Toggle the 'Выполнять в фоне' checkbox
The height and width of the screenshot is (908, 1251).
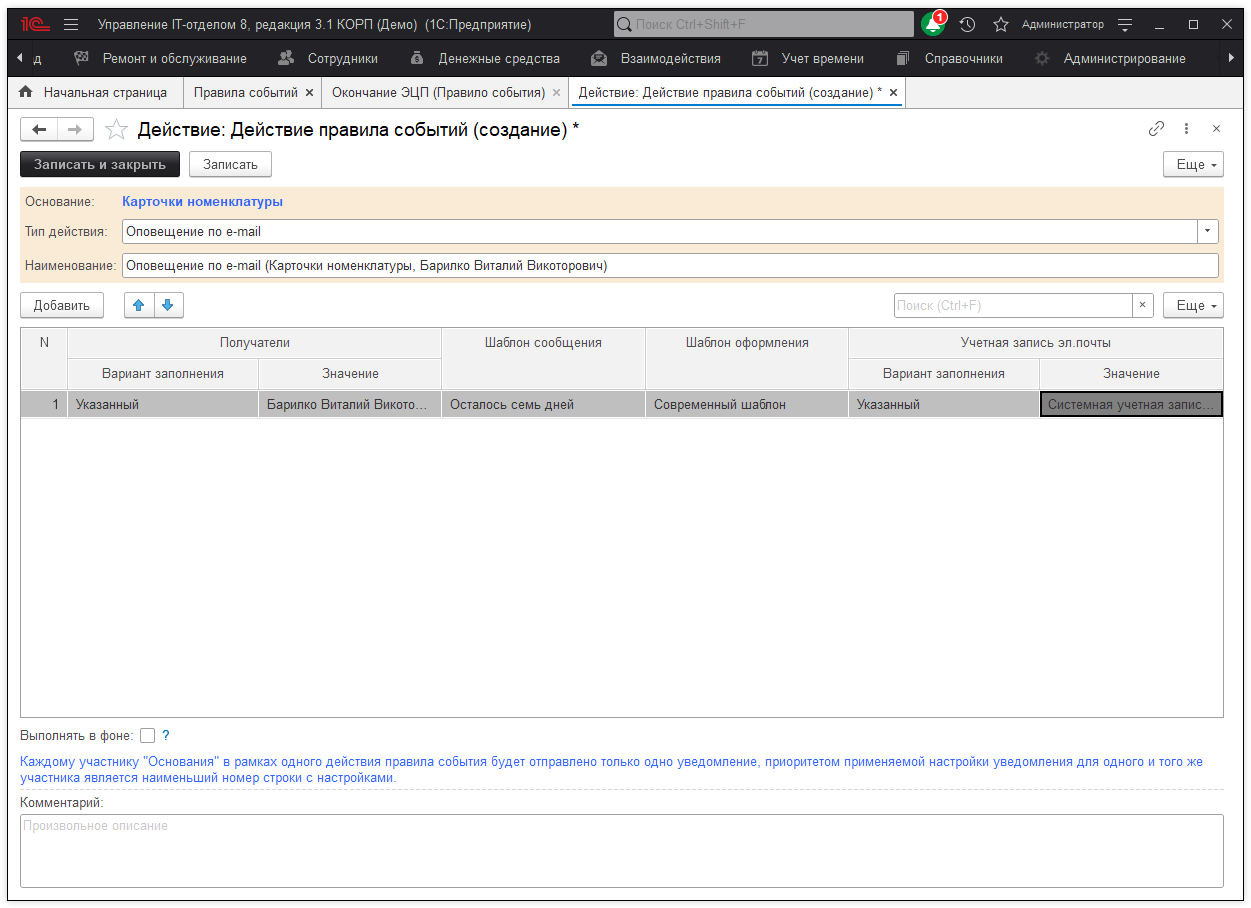[148, 736]
